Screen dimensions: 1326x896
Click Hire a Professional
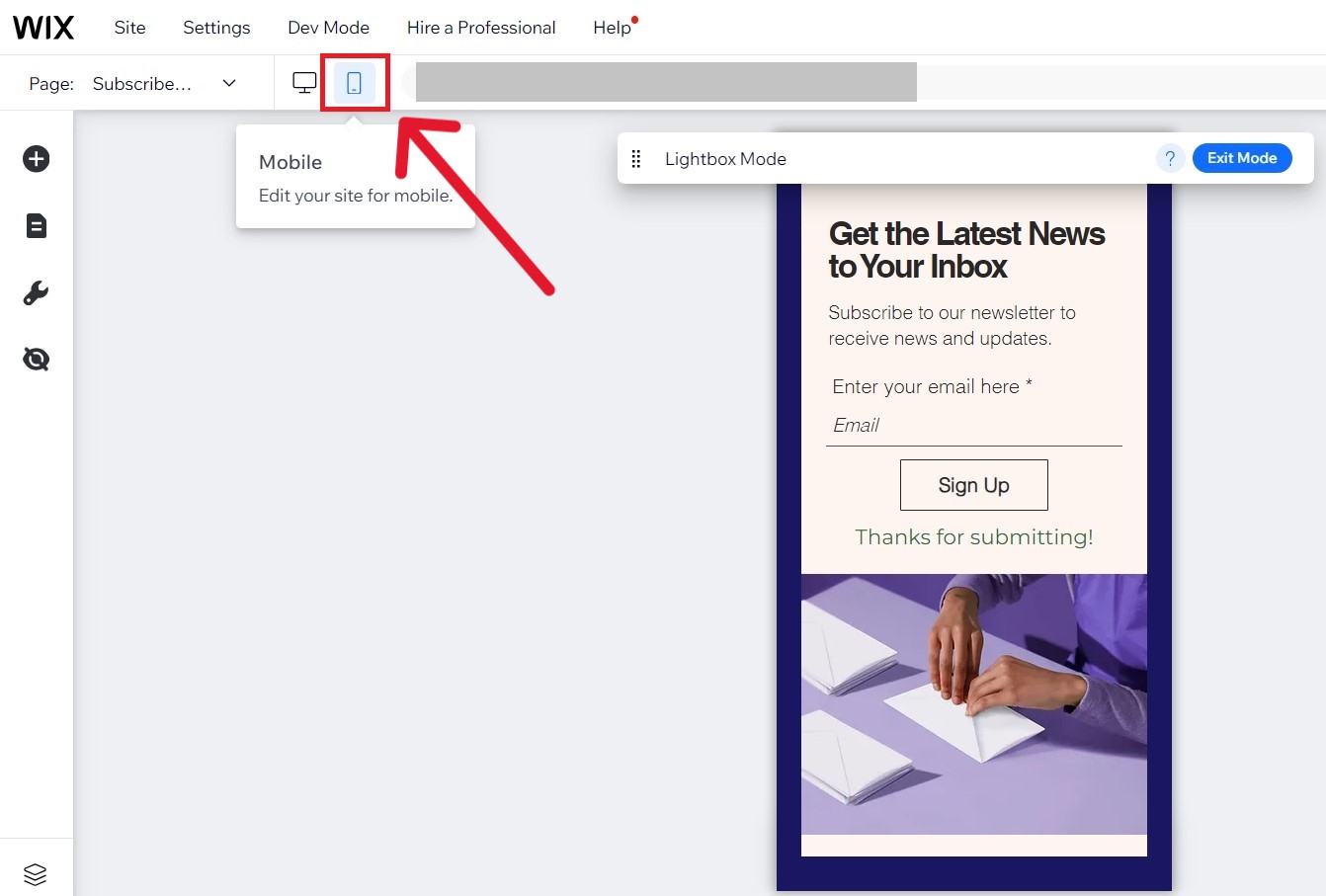[x=481, y=28]
